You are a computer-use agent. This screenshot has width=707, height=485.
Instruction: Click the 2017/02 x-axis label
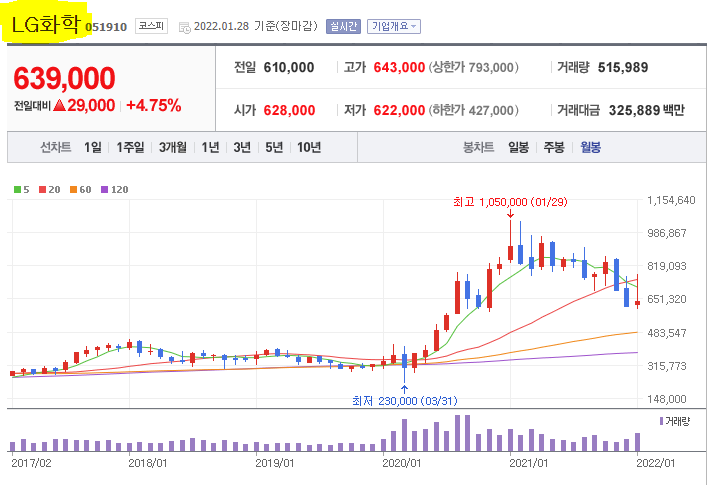coord(31,463)
